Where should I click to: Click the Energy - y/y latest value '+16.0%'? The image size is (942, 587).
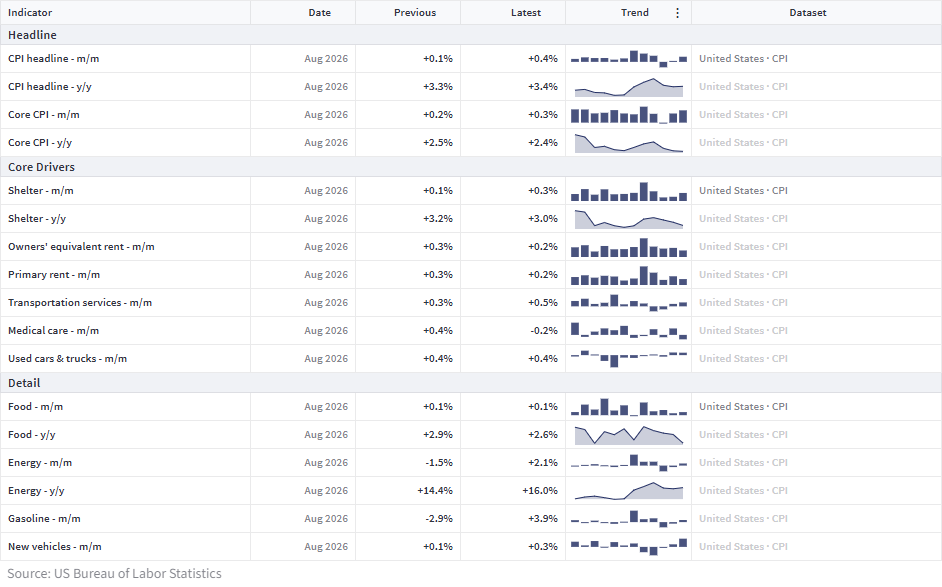point(539,491)
